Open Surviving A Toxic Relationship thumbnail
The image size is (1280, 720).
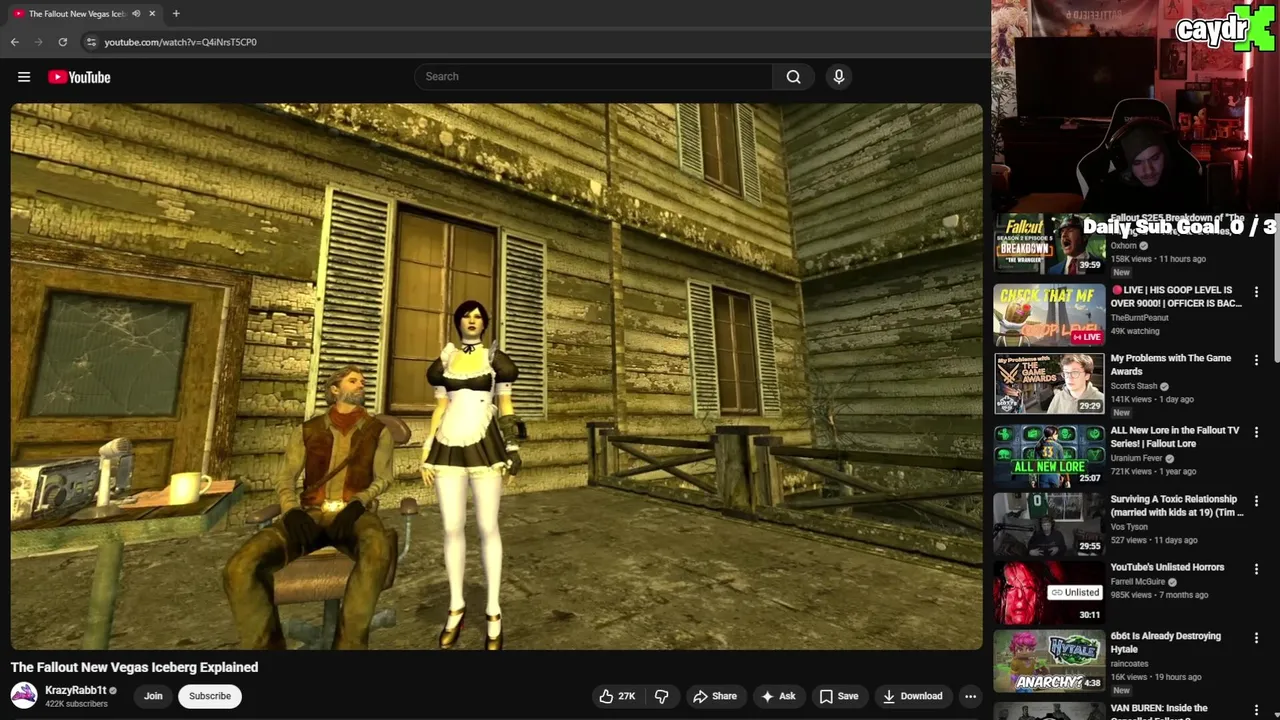[1049, 524]
